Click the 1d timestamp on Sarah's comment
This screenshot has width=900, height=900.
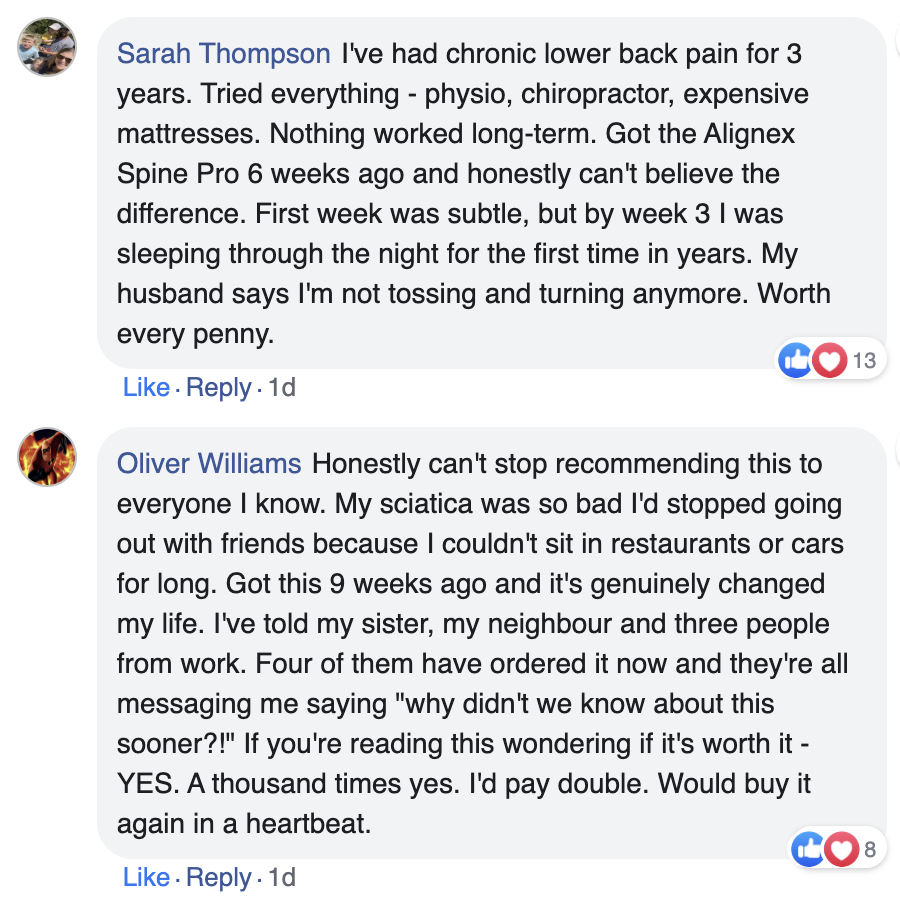282,387
